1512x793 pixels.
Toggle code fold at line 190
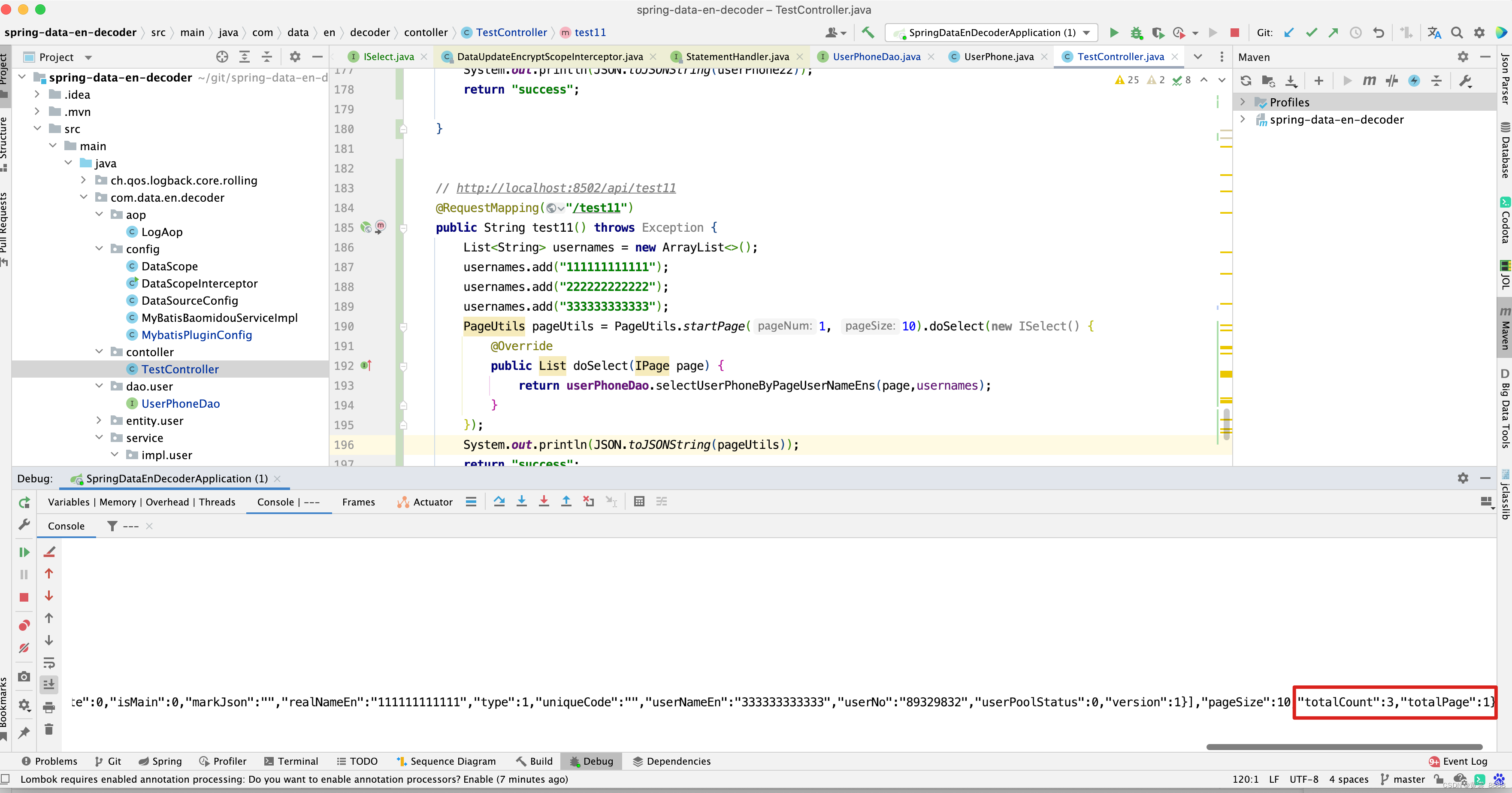[403, 327]
